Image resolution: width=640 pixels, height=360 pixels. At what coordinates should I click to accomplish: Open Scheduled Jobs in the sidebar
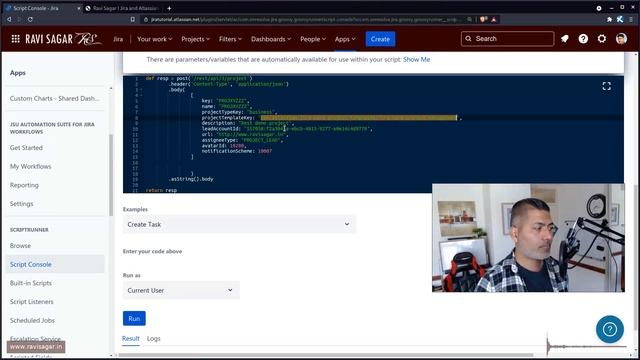tap(32, 320)
